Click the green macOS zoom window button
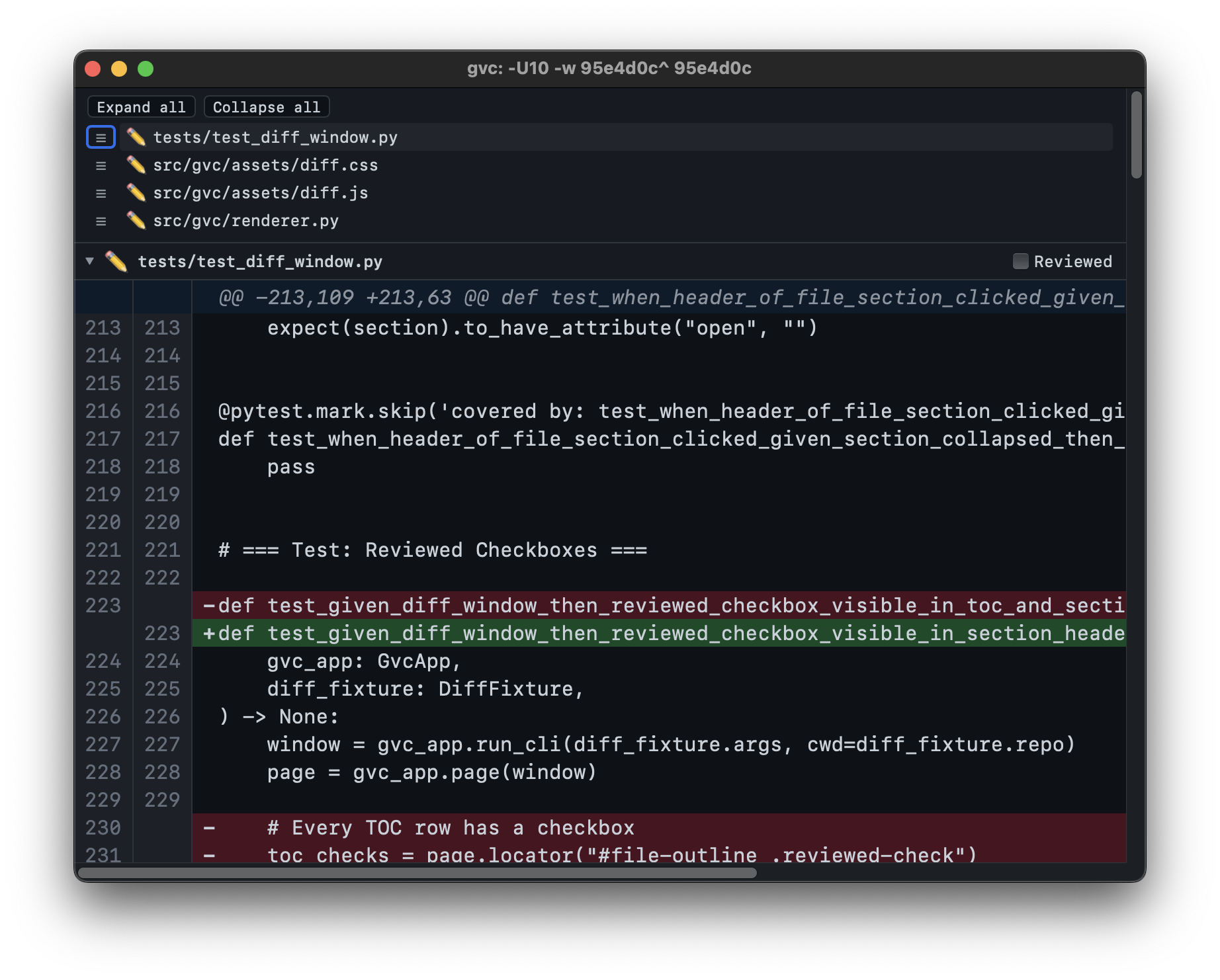 coord(146,69)
